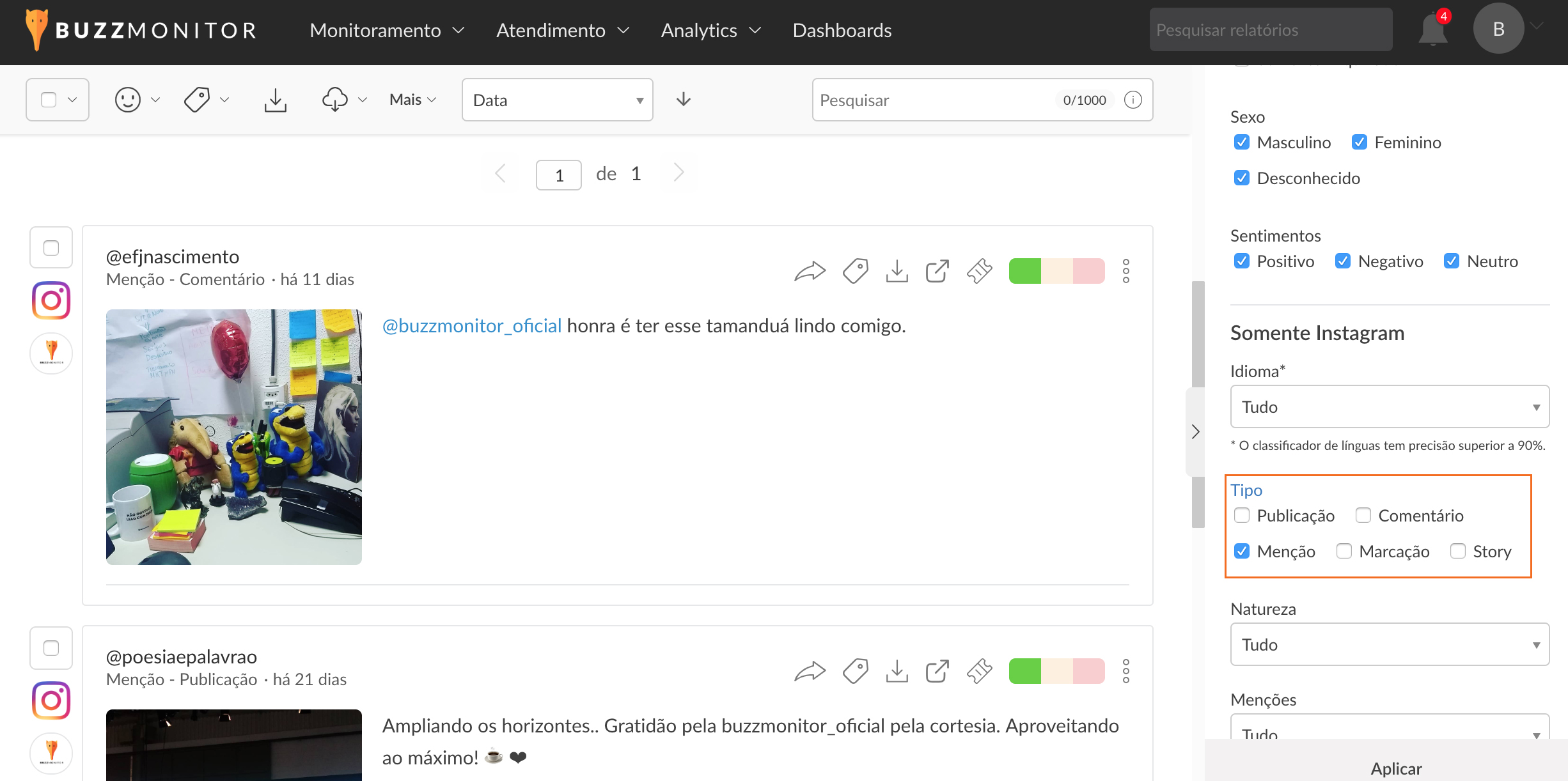Click the cloud download icon in toolbar
1568x781 pixels.
[x=334, y=100]
